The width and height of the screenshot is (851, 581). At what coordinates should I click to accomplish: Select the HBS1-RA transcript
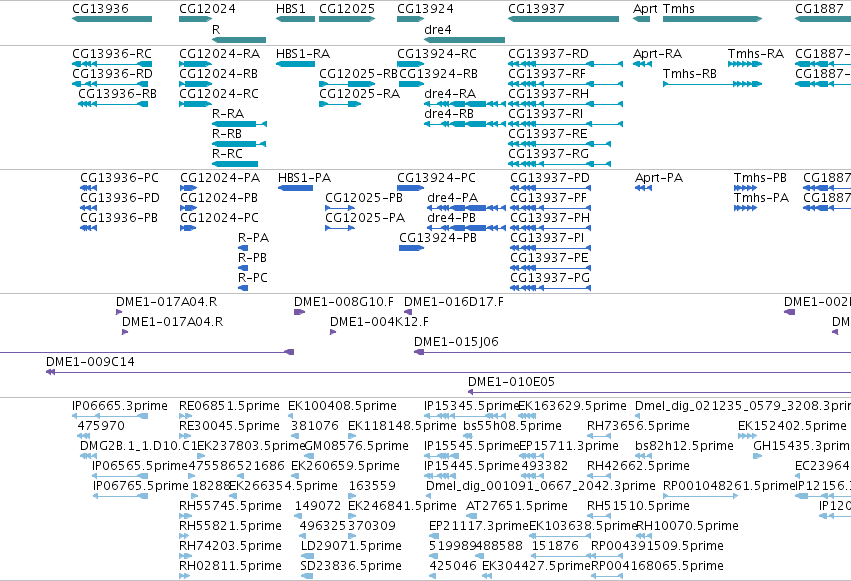295,64
